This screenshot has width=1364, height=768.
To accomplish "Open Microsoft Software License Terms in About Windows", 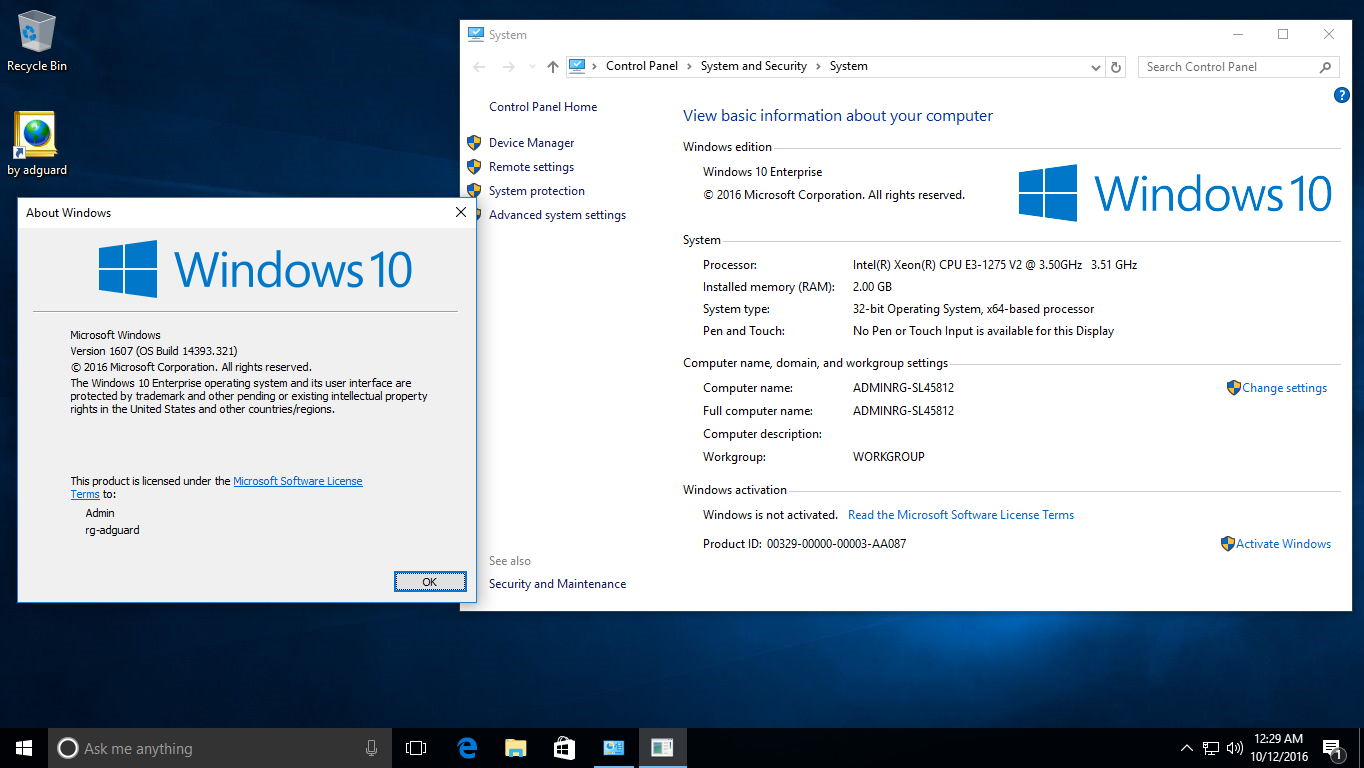I will (298, 481).
